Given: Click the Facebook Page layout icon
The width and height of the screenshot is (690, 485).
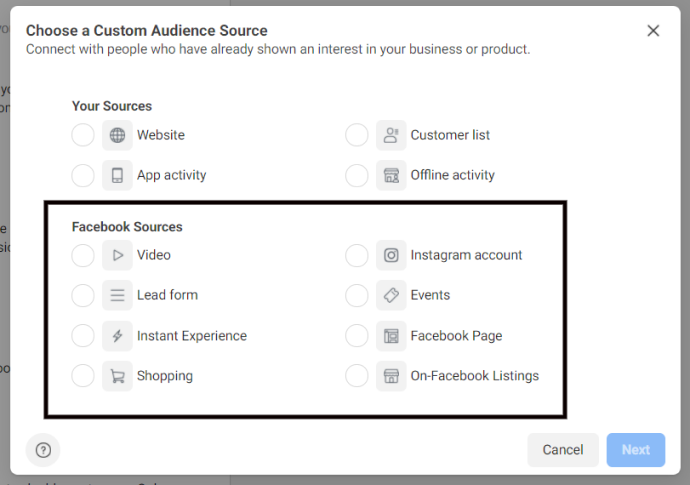Looking at the screenshot, I should click(391, 336).
